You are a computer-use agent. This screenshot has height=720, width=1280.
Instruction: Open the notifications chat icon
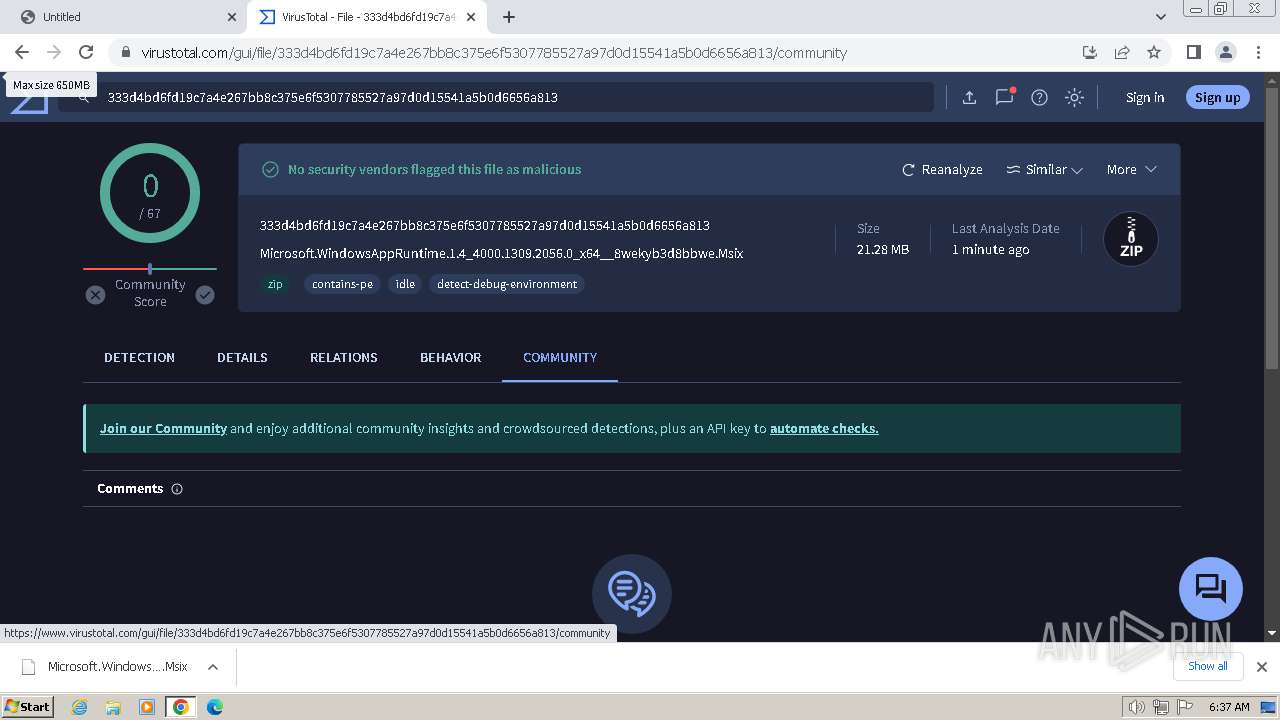pyautogui.click(x=1004, y=97)
